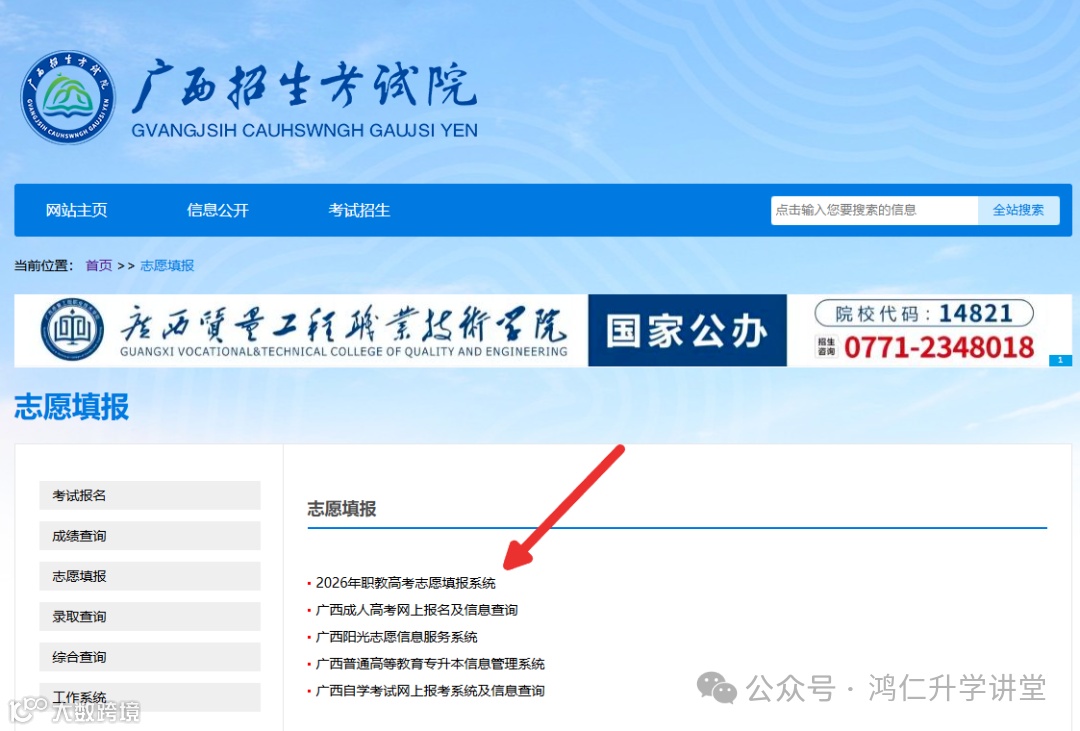The height and width of the screenshot is (731, 1080).
Task: Go to 首页 in the breadcrumb
Action: 98,265
